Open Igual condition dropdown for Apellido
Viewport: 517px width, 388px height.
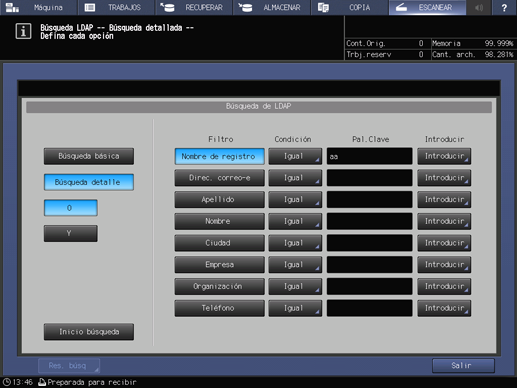(295, 200)
